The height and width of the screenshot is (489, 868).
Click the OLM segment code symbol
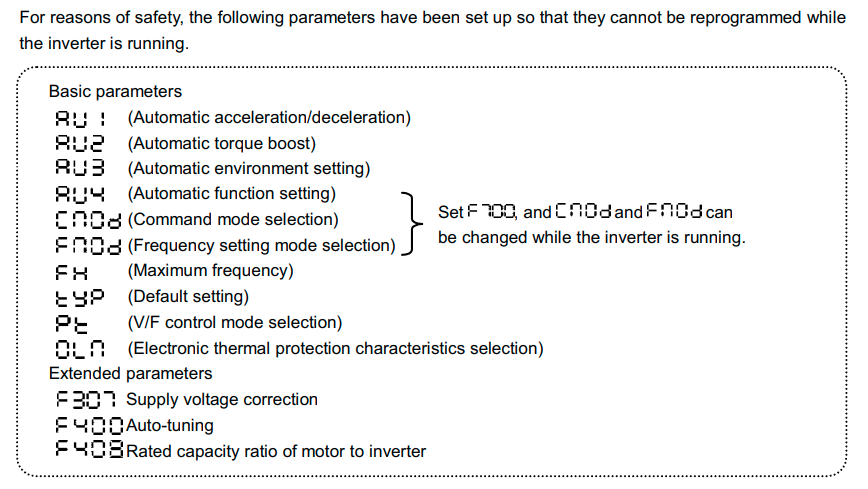pyautogui.click(x=86, y=349)
